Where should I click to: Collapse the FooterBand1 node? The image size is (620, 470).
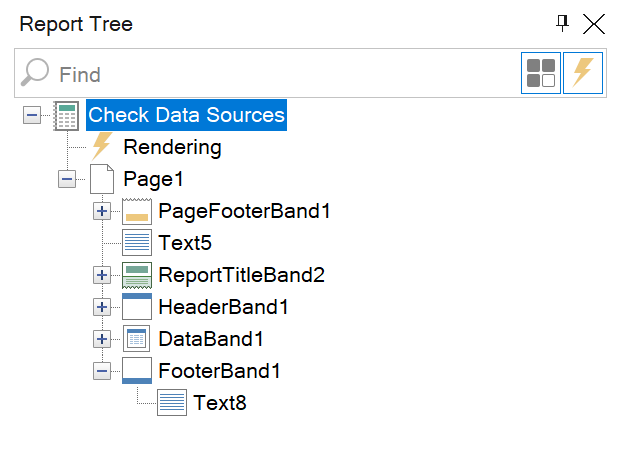102,371
